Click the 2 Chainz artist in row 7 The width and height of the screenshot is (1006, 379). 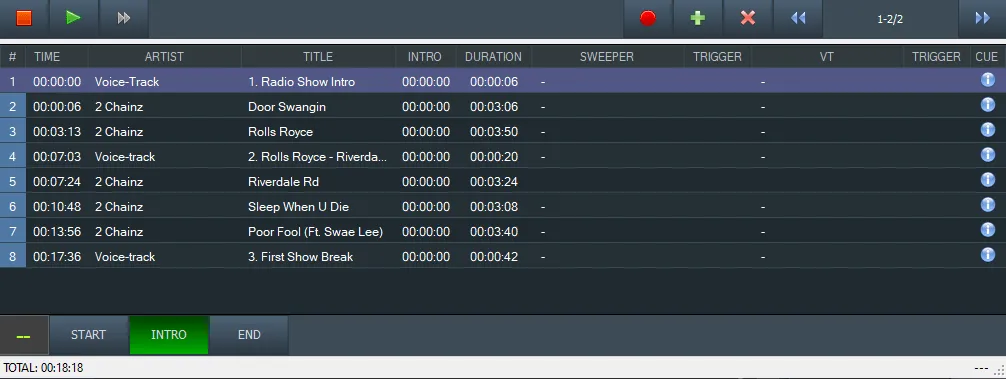click(x=119, y=232)
